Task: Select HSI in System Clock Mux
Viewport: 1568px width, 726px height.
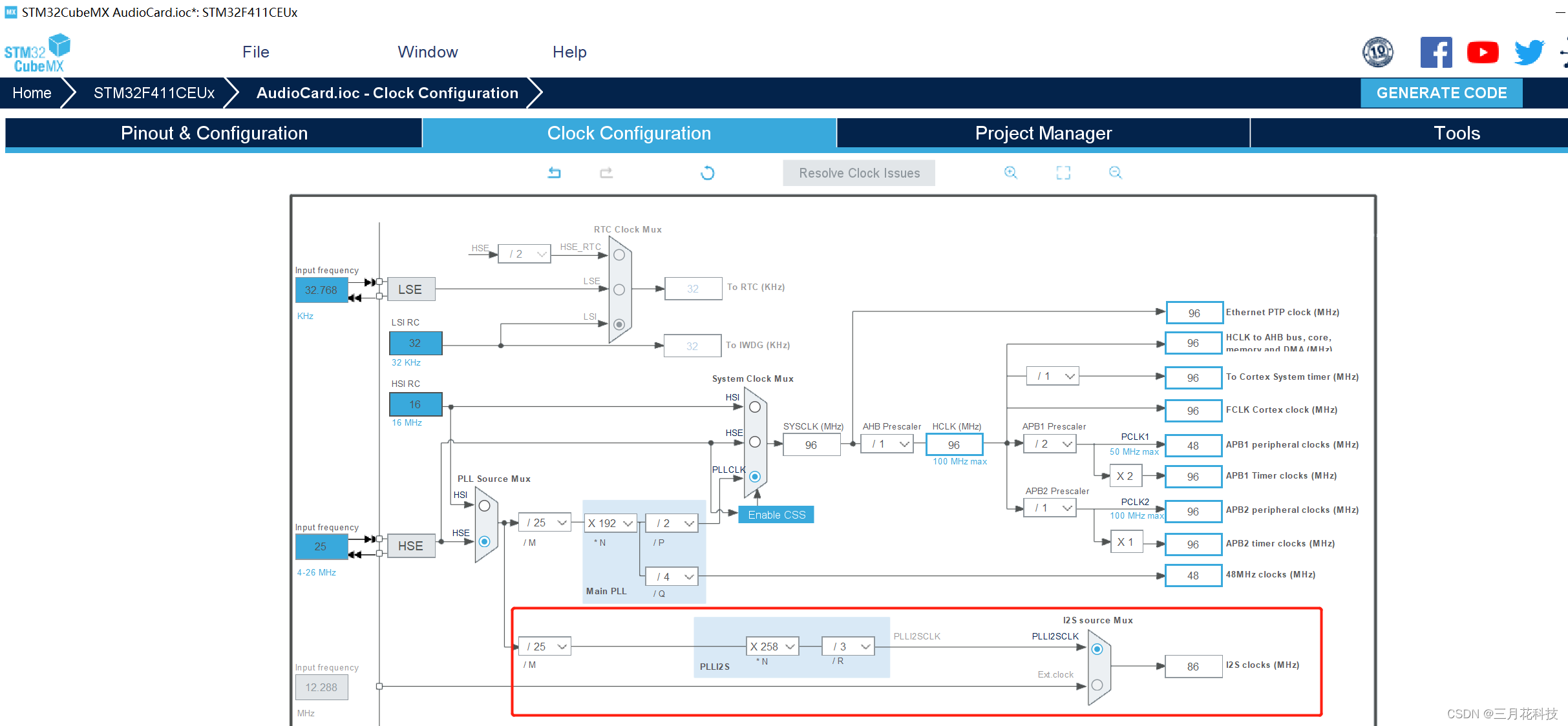Action: click(754, 407)
